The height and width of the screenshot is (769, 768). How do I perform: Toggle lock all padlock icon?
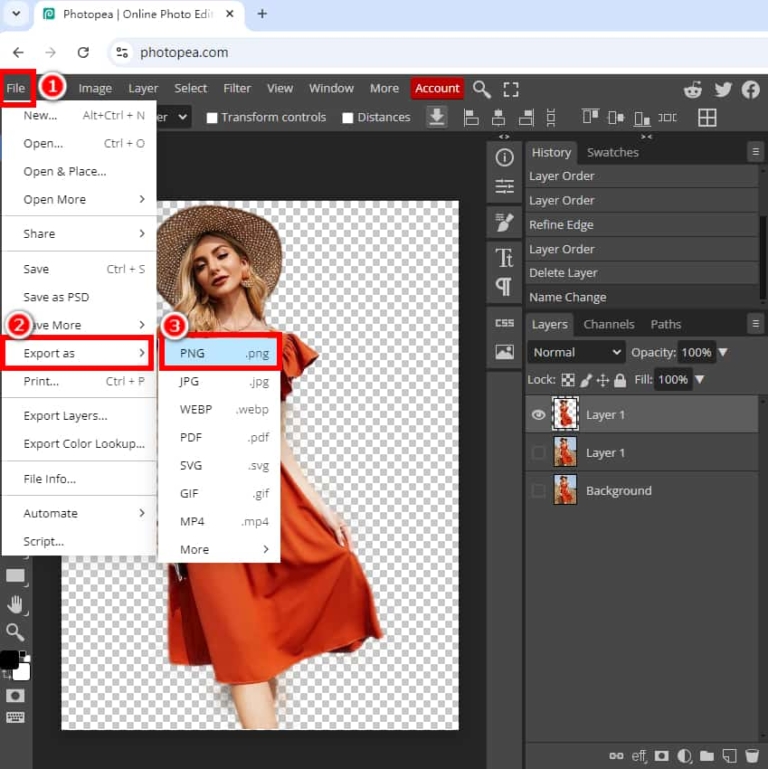[620, 380]
